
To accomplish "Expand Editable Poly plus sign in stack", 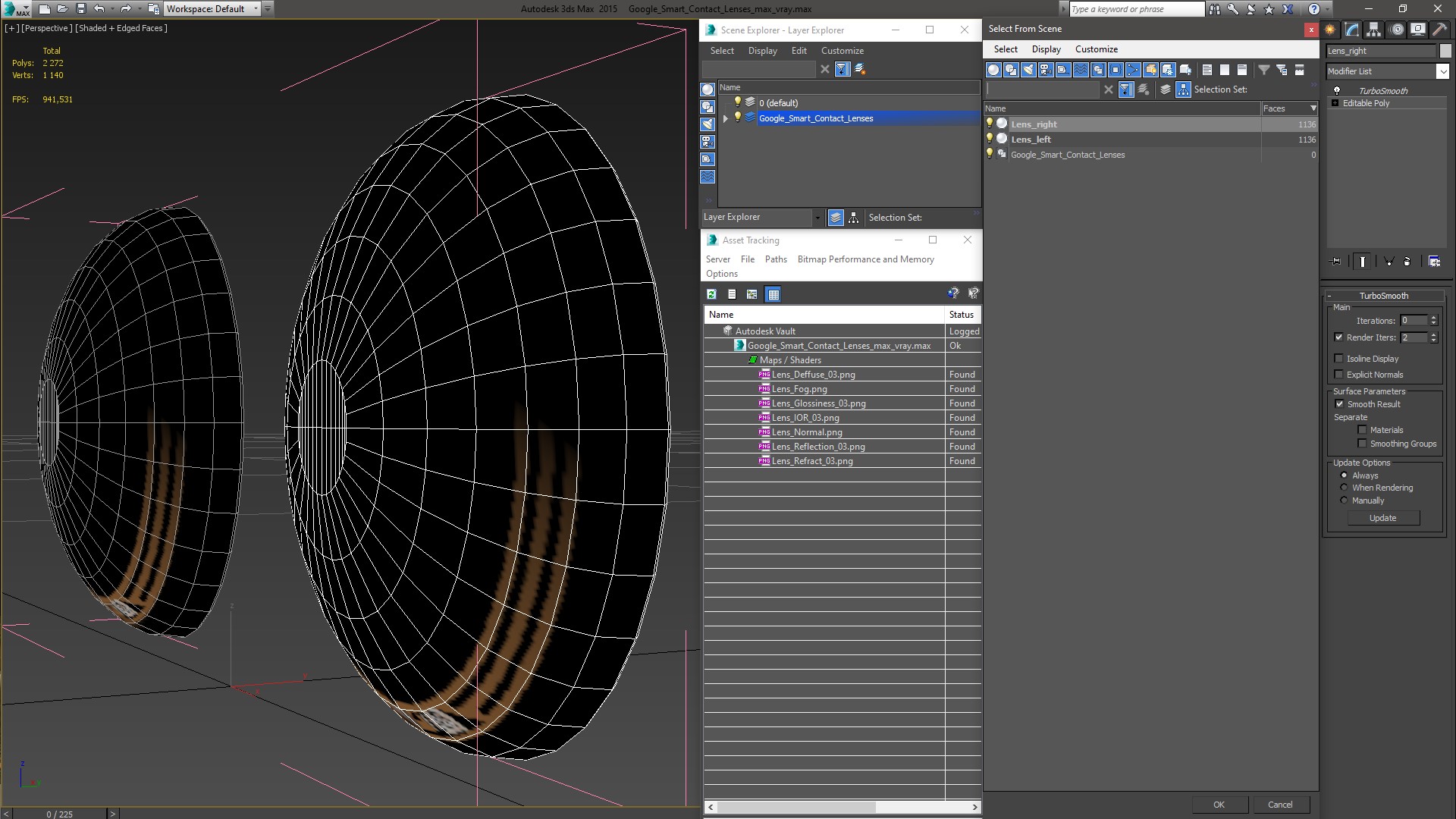I will (1335, 103).
